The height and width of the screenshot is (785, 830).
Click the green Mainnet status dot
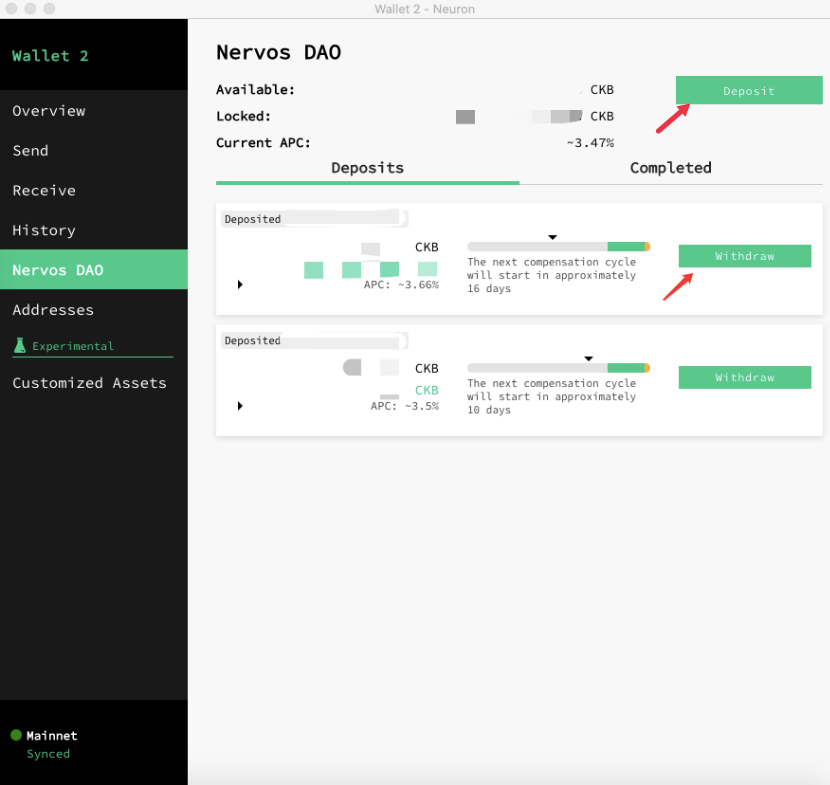[x=16, y=735]
